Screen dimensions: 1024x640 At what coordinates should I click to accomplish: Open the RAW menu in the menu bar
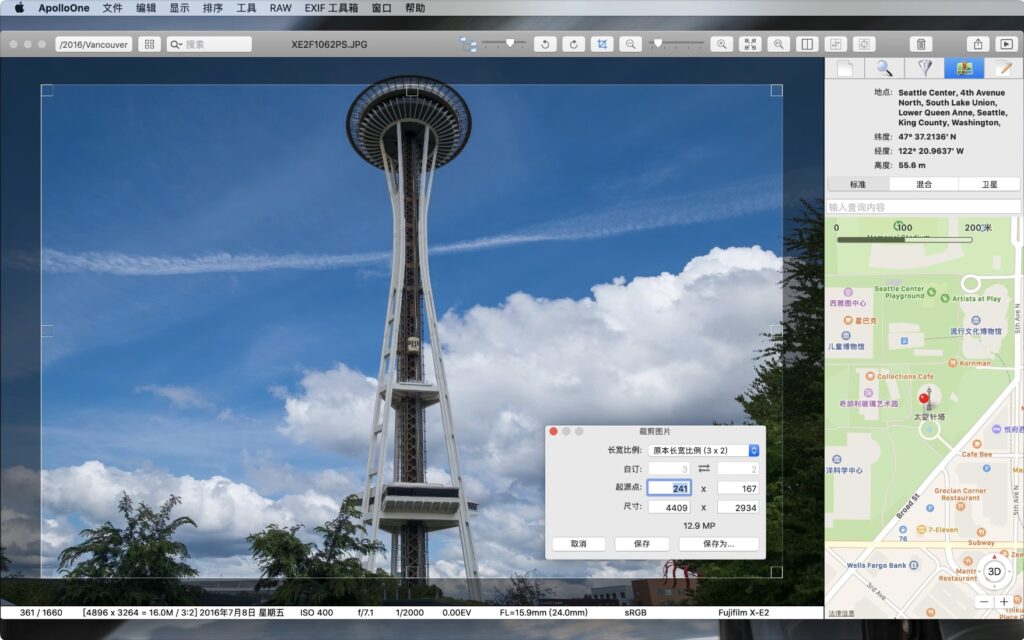coord(280,8)
